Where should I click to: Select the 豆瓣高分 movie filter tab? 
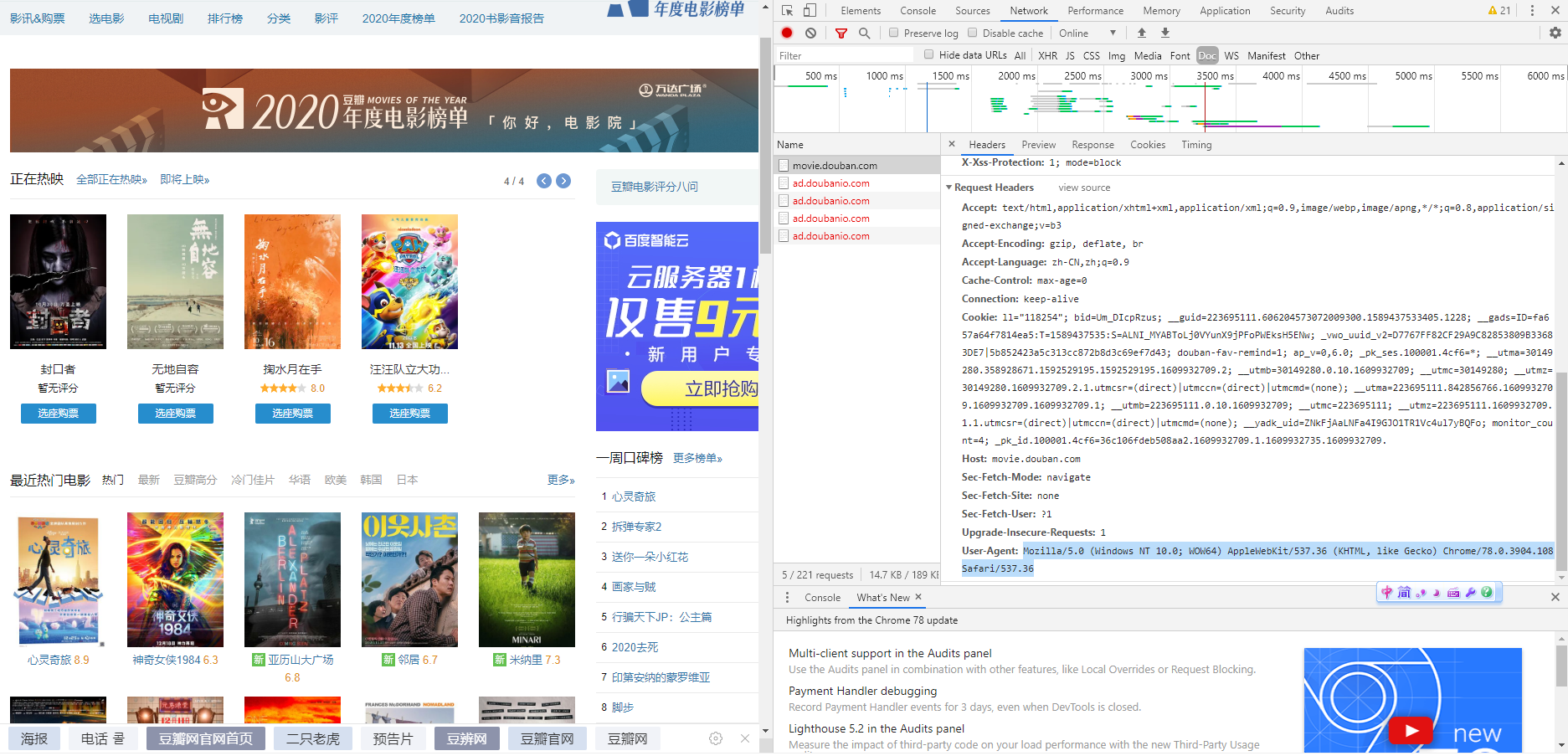(x=195, y=480)
